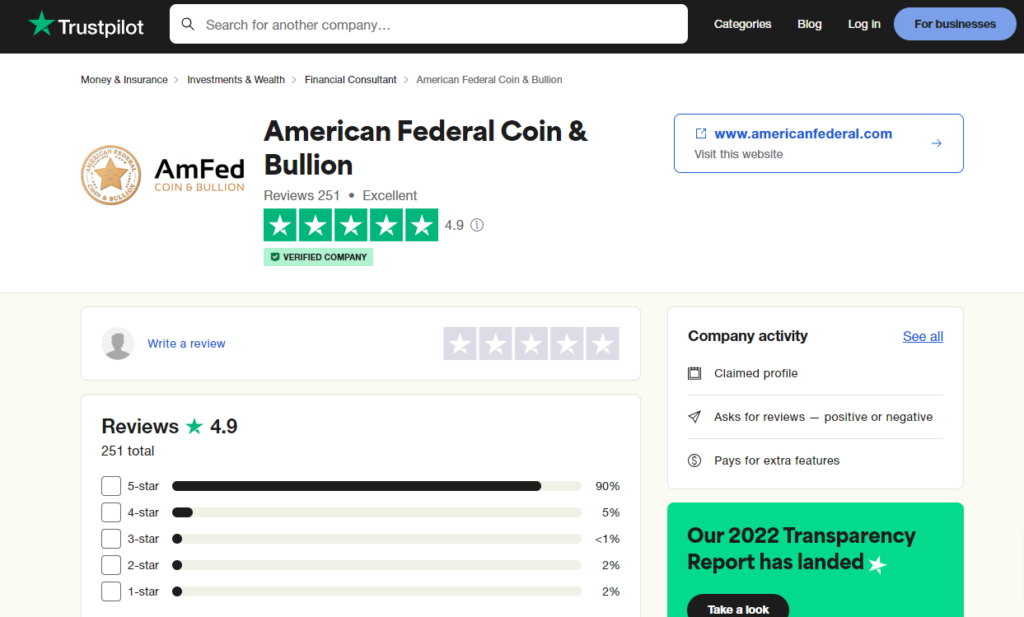
Task: Go to Money & Insurance breadcrumb
Action: tap(124, 80)
